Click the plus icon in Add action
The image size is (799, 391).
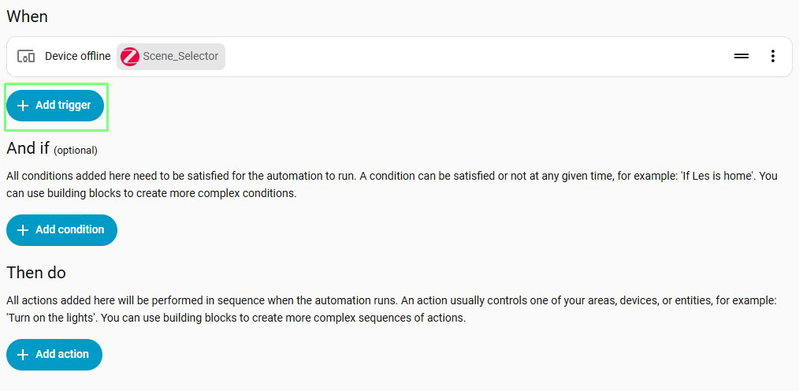(x=22, y=355)
